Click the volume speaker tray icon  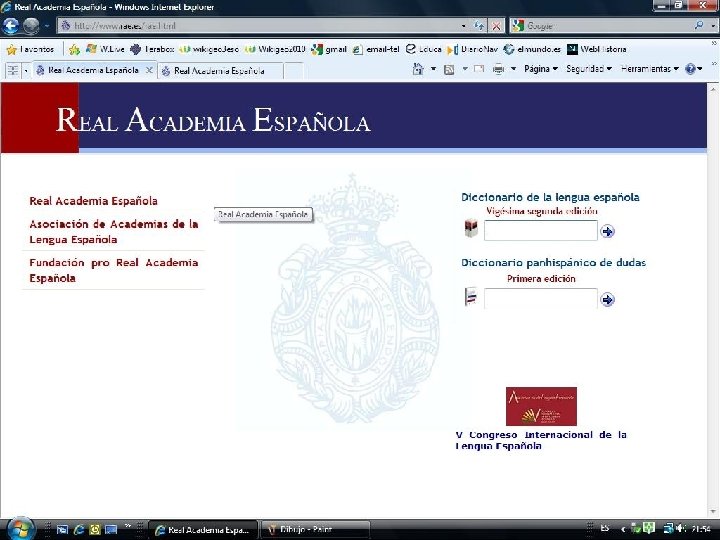680,529
